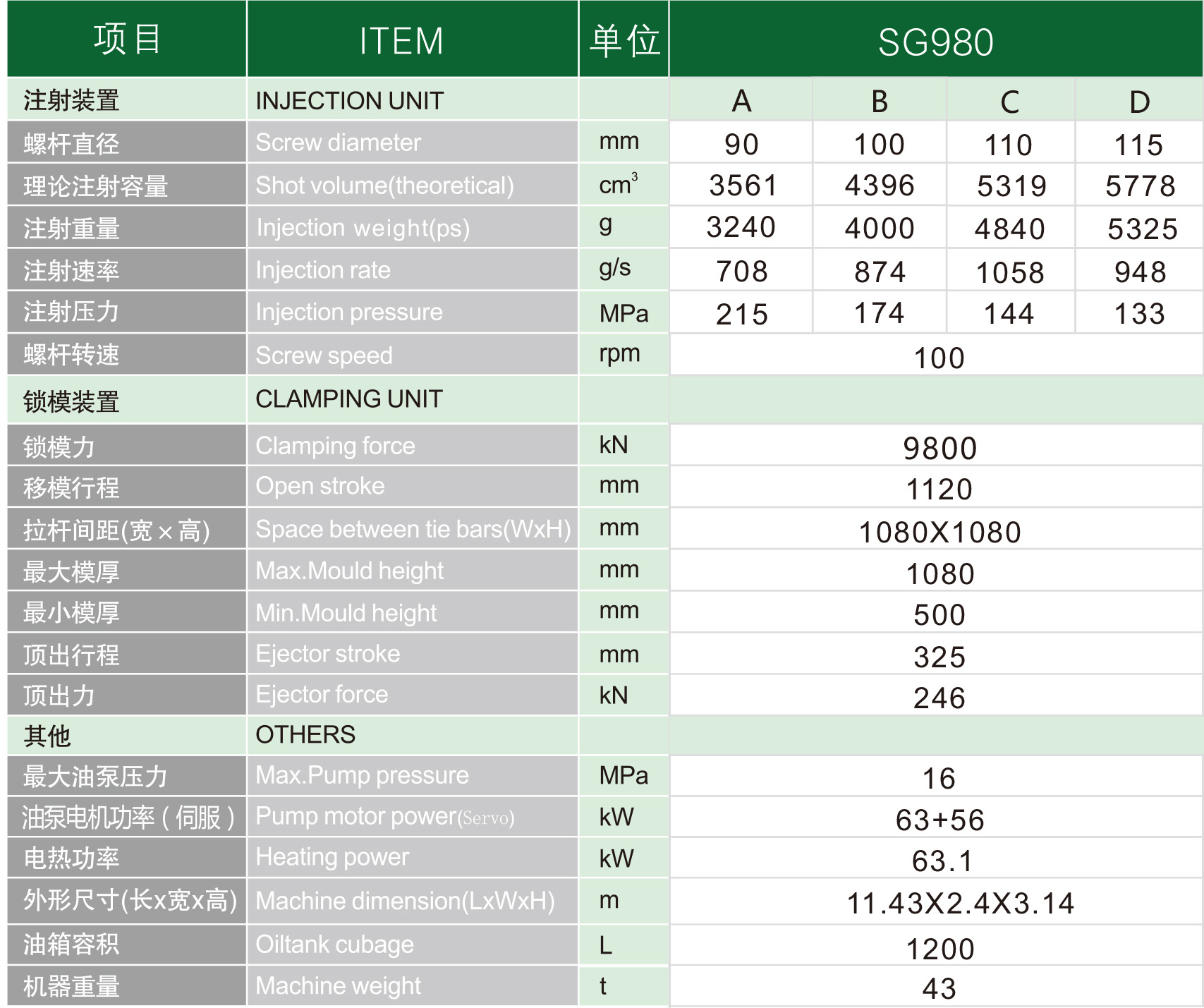The width and height of the screenshot is (1204, 1008).
Task: Click the Open stroke row label
Action: (320, 485)
